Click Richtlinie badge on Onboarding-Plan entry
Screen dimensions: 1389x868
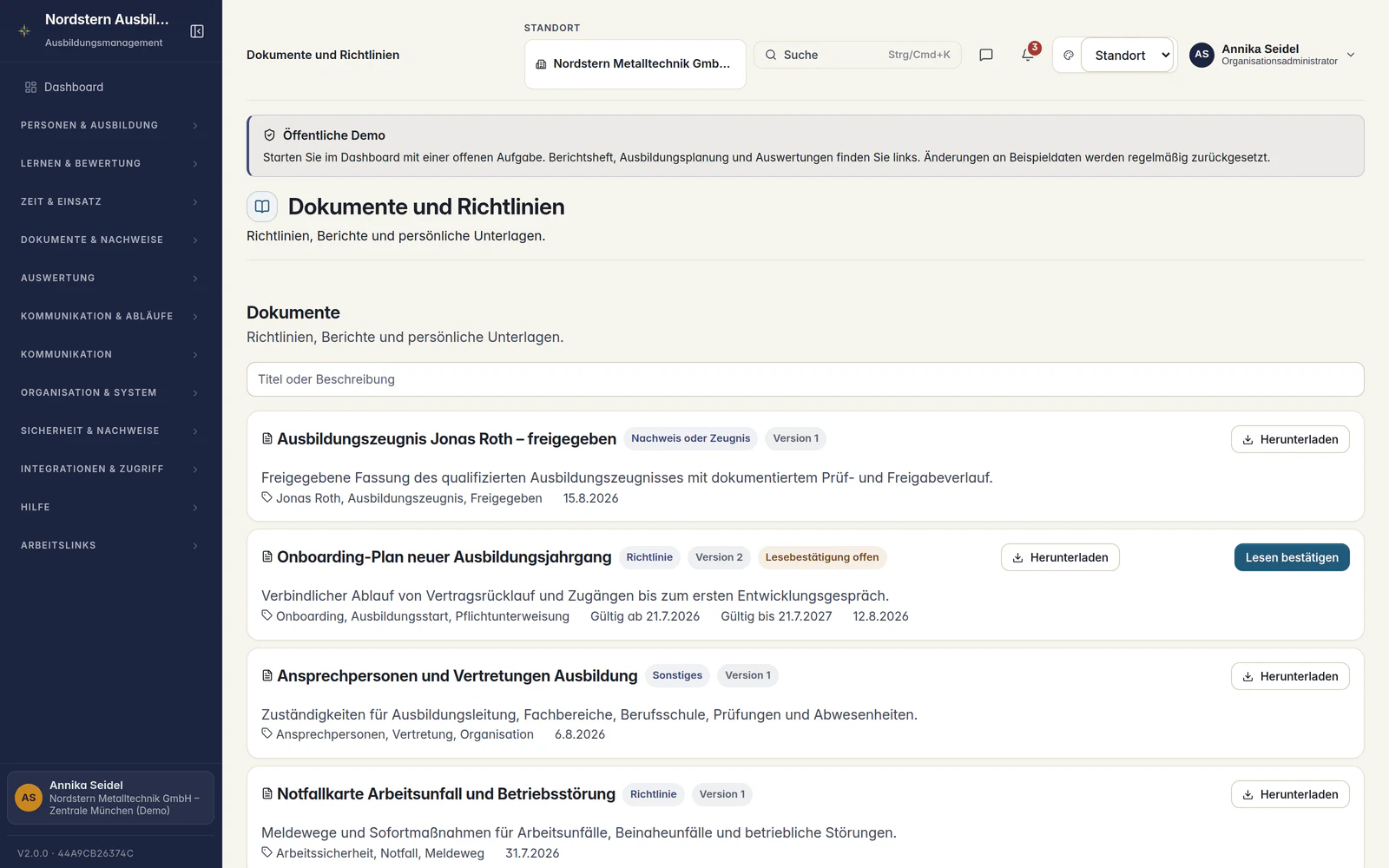point(649,557)
